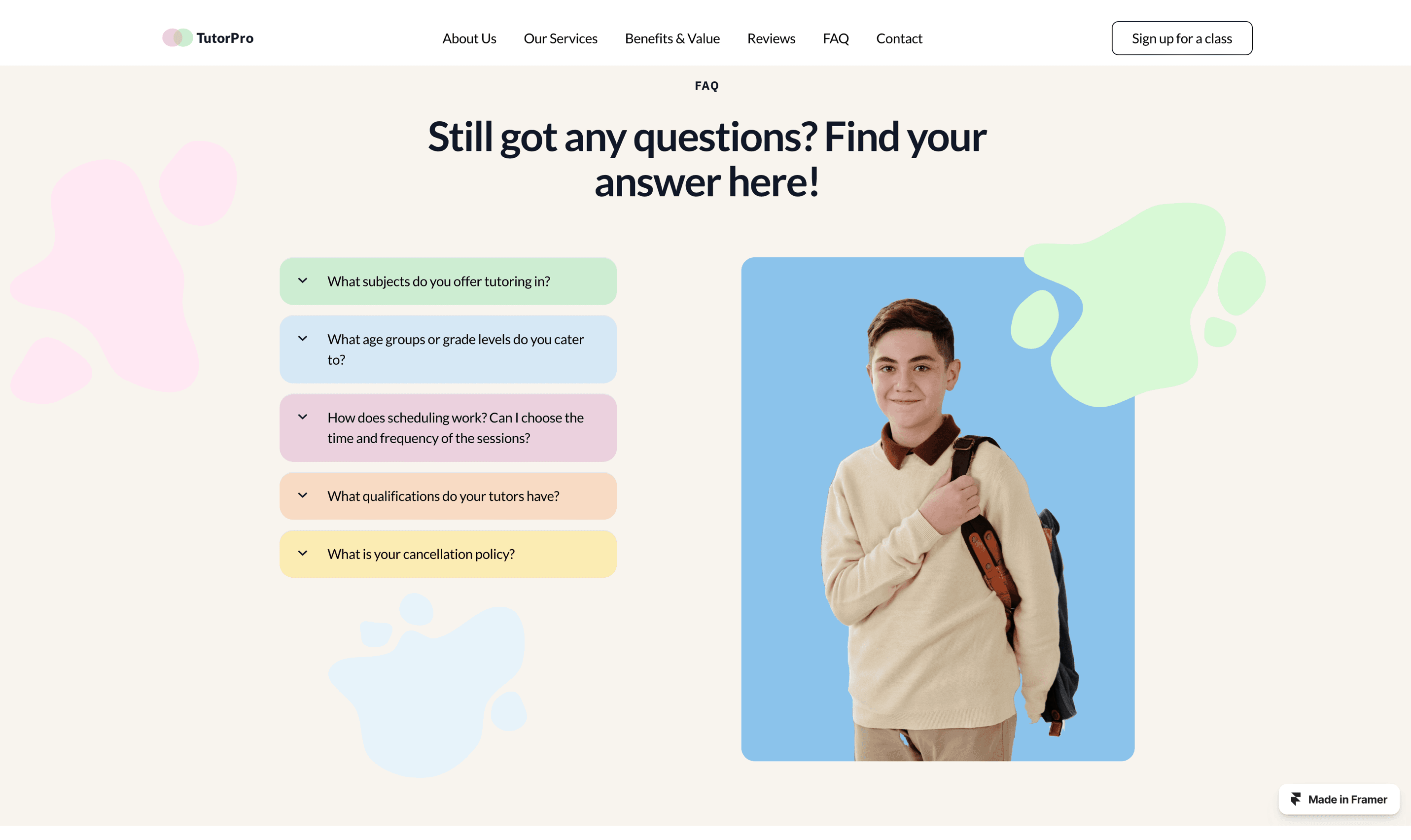Image resolution: width=1411 pixels, height=840 pixels.
Task: Click the student with backpack photo
Action: point(938,509)
